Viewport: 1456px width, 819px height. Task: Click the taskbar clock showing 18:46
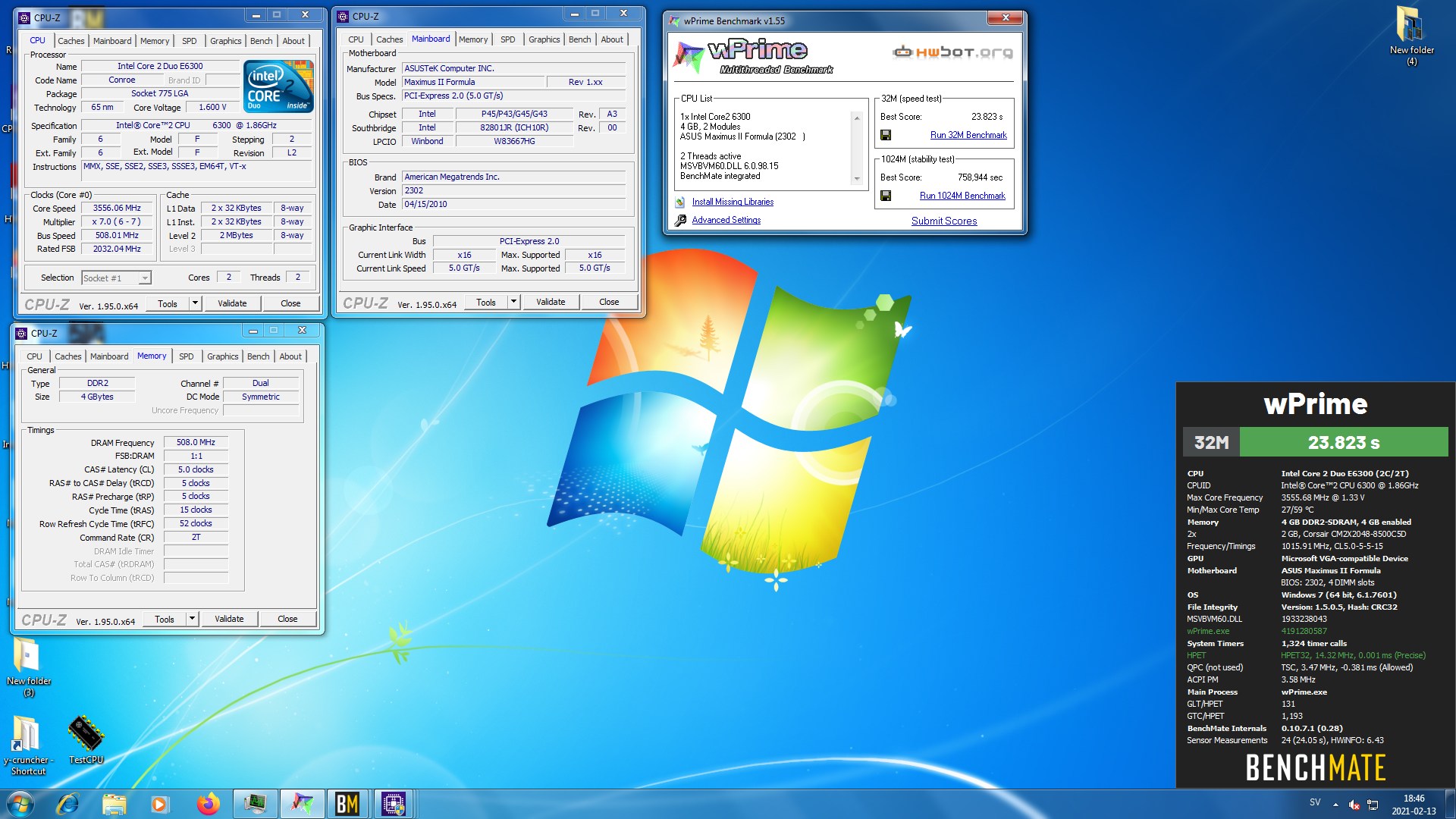click(x=1414, y=805)
